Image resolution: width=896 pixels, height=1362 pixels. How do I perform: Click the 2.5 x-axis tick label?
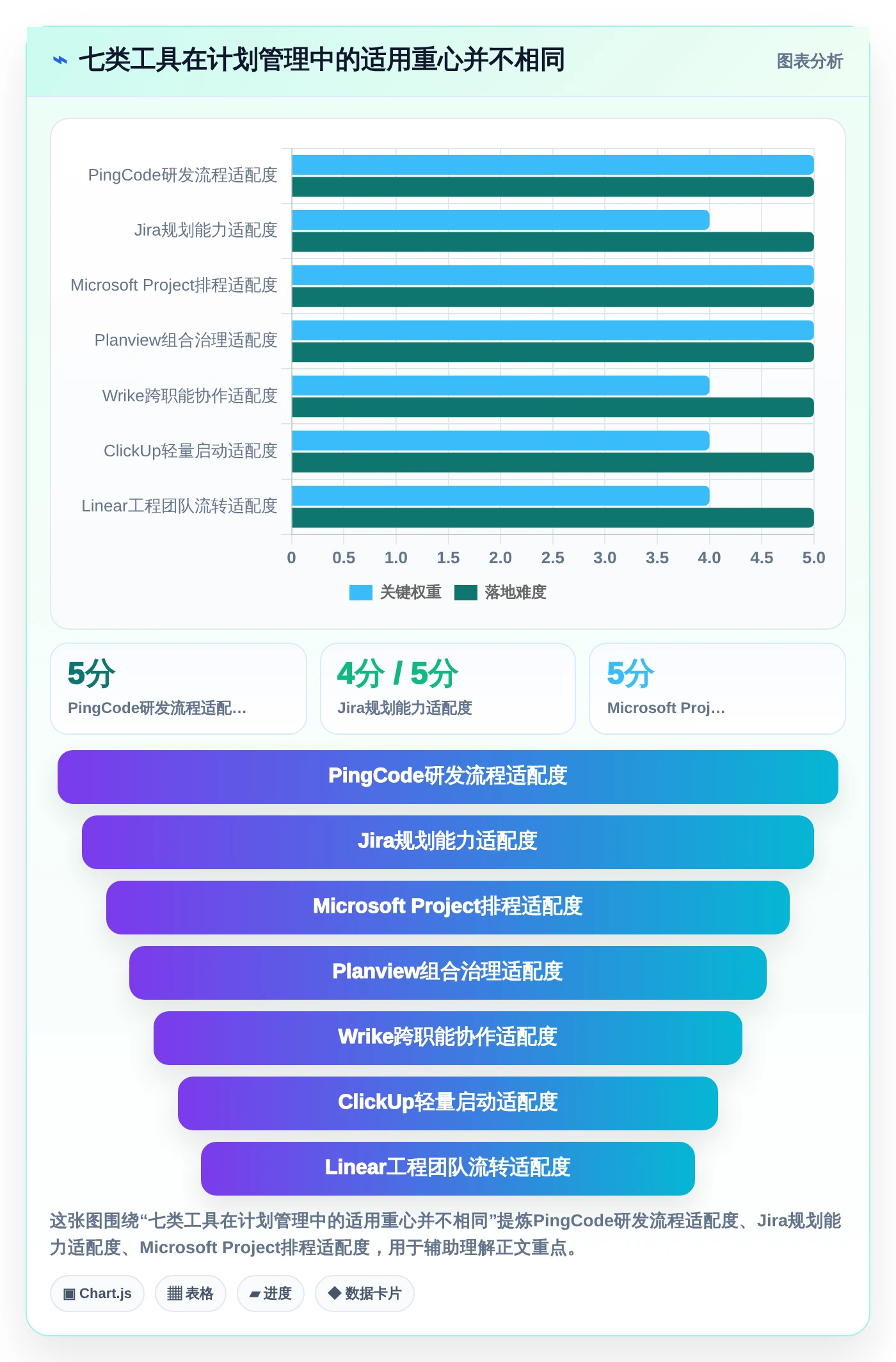(x=552, y=558)
